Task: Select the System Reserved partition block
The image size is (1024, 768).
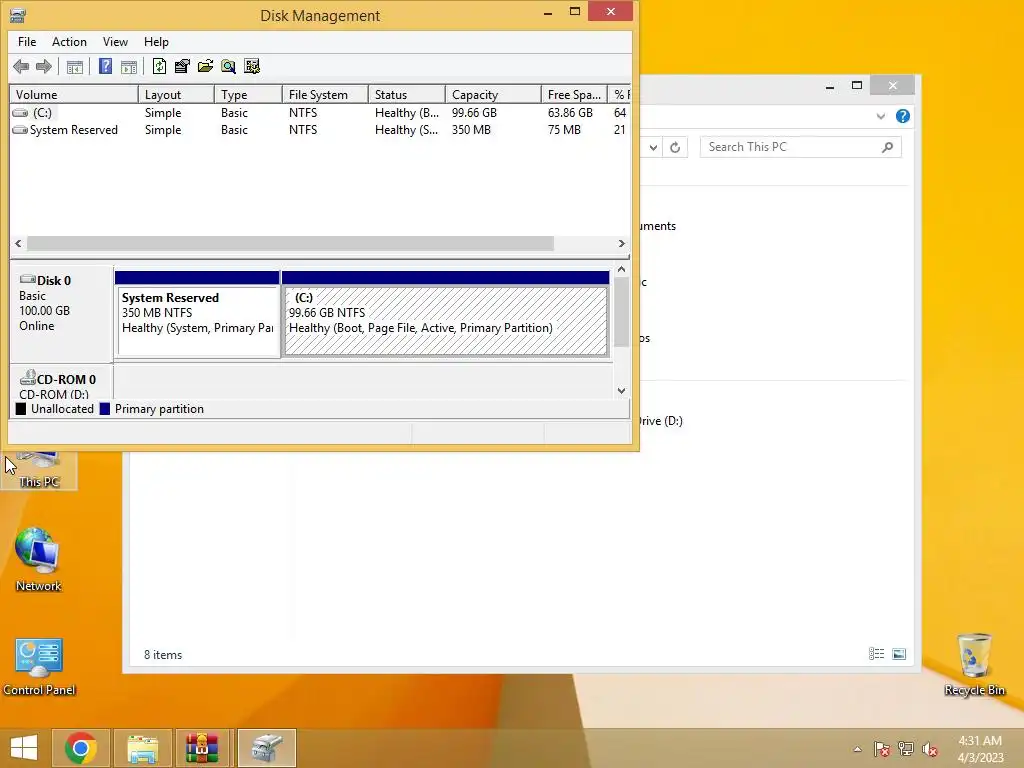Action: [x=197, y=315]
